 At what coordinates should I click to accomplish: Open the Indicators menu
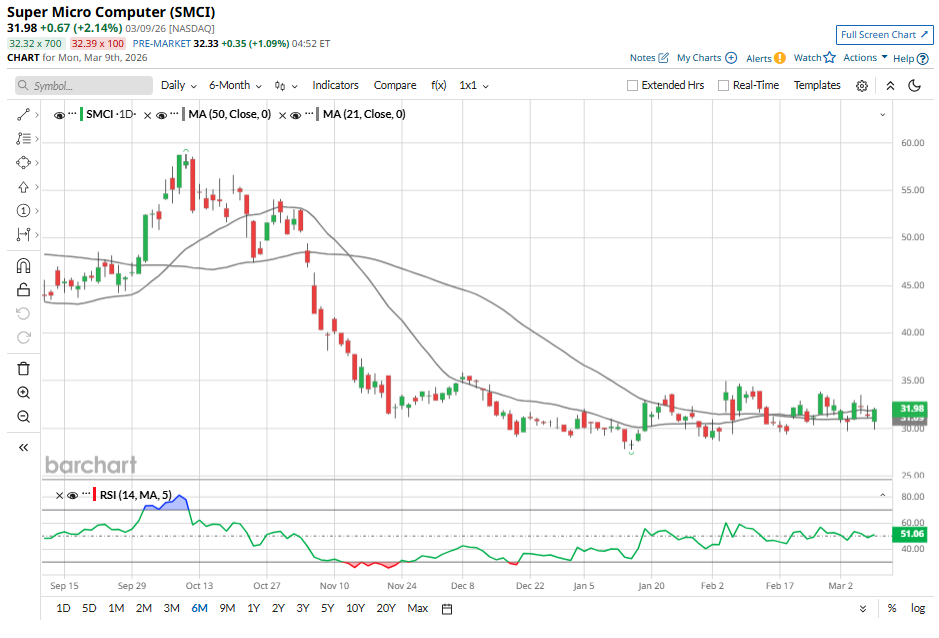click(x=335, y=86)
